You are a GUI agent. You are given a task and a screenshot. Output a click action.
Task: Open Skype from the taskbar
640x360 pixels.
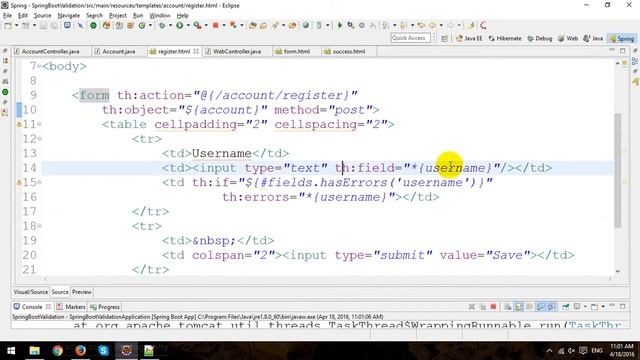point(103,351)
